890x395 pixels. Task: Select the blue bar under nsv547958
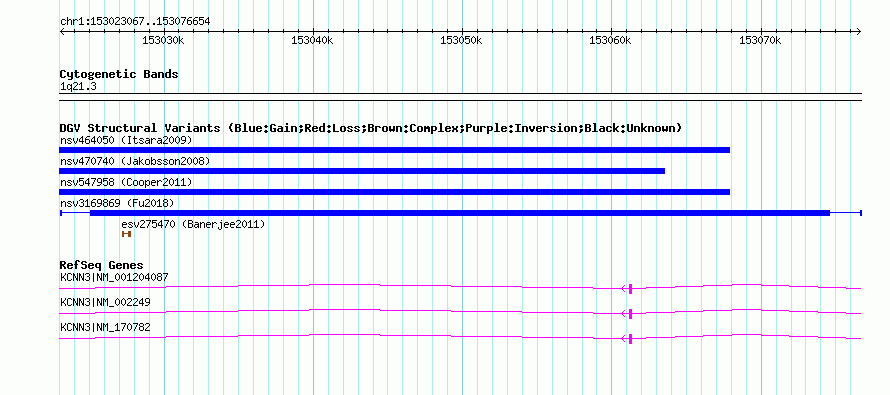coord(394,192)
